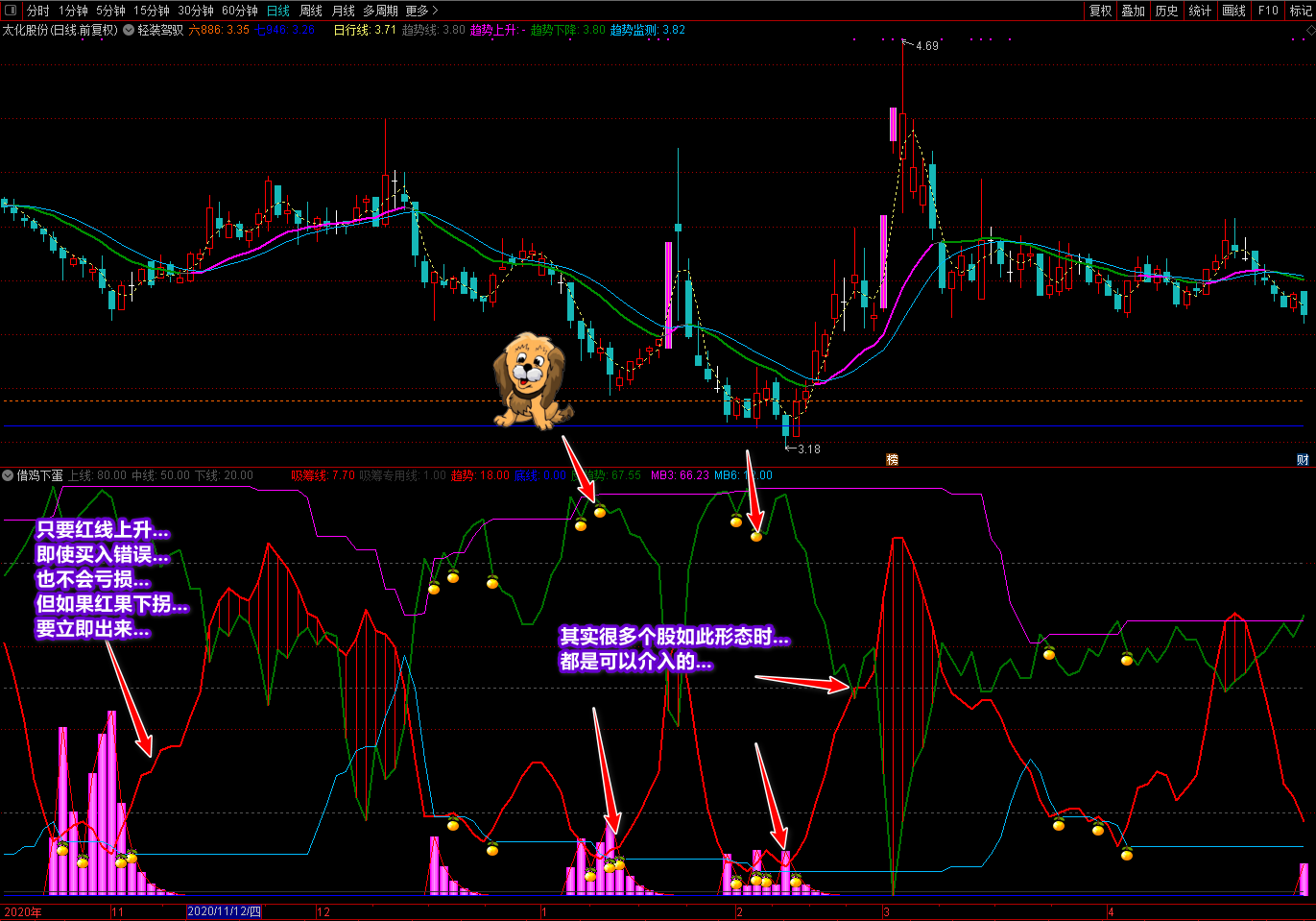Switch to 1分钟 period tab
Image resolution: width=1316 pixels, height=921 pixels.
74,11
